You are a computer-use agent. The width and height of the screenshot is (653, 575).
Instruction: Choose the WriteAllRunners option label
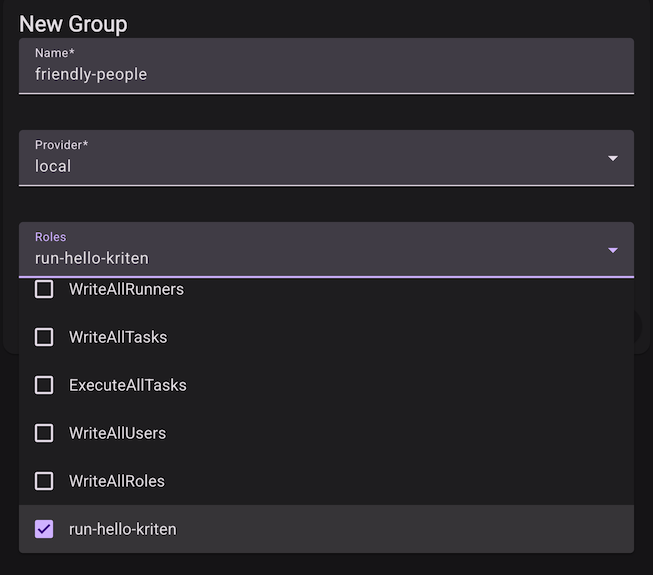126,289
